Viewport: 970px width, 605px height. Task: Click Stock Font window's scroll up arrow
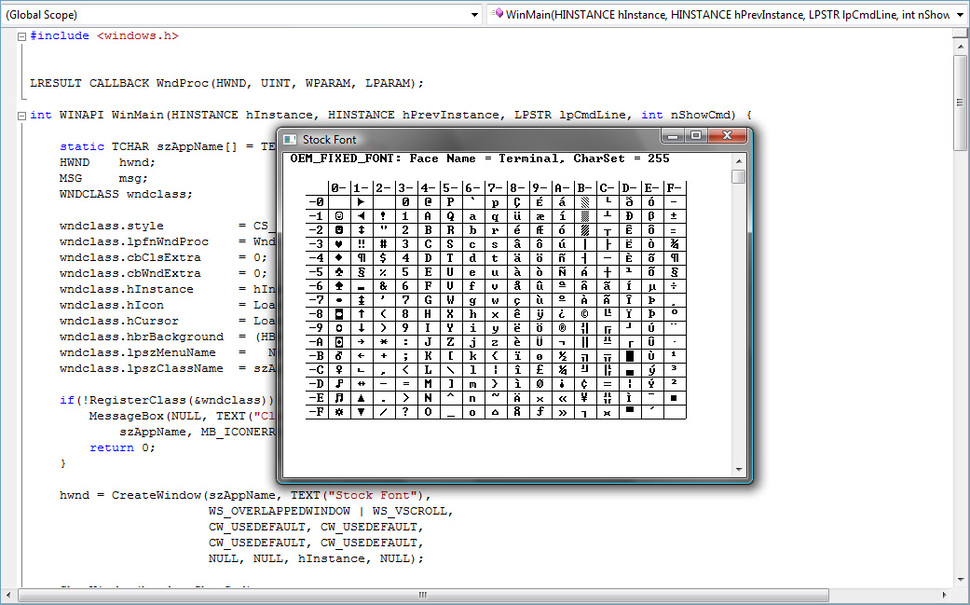point(738,161)
